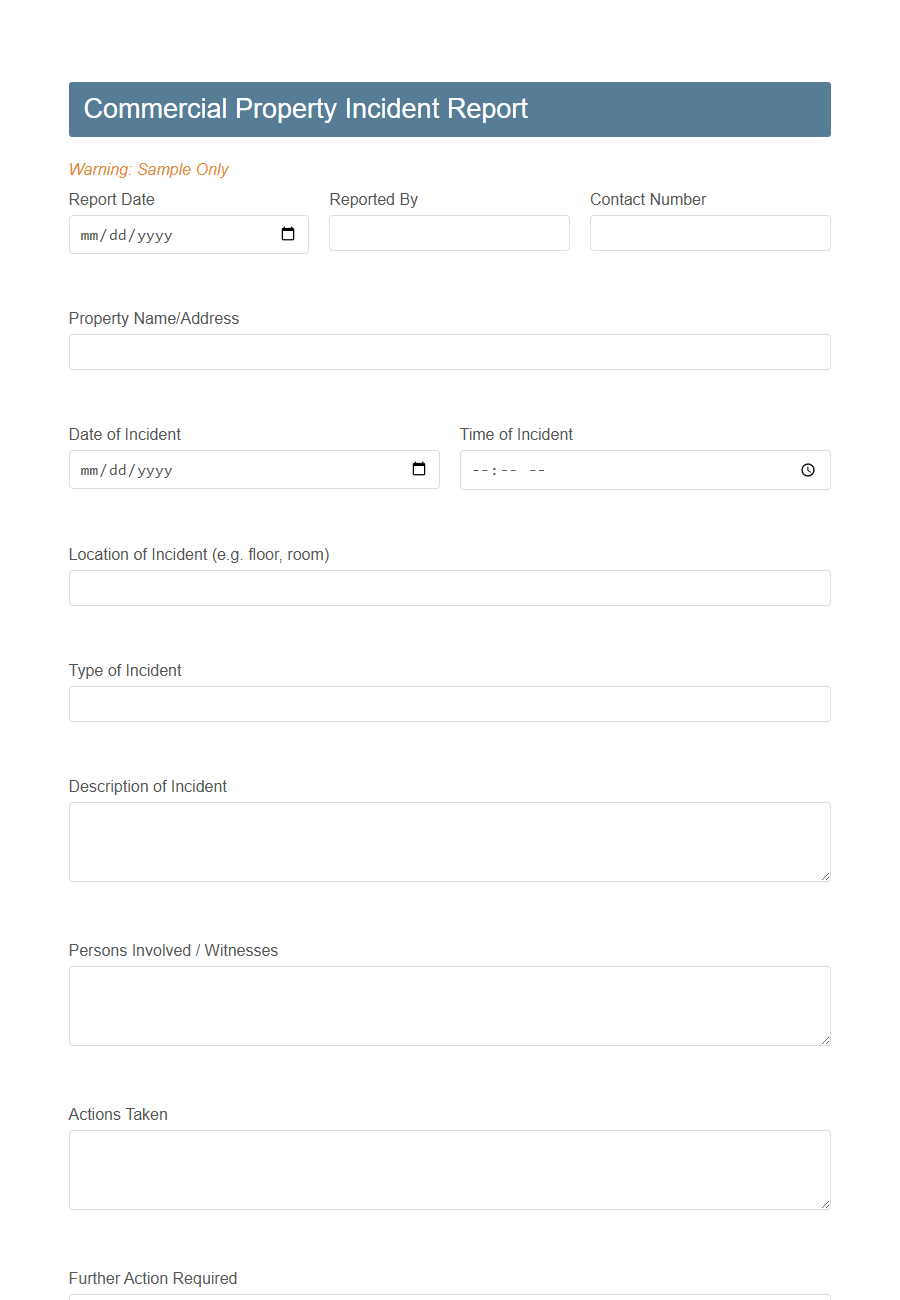The width and height of the screenshot is (900, 1300).
Task: Click the Property Name/Address field
Action: coord(449,351)
